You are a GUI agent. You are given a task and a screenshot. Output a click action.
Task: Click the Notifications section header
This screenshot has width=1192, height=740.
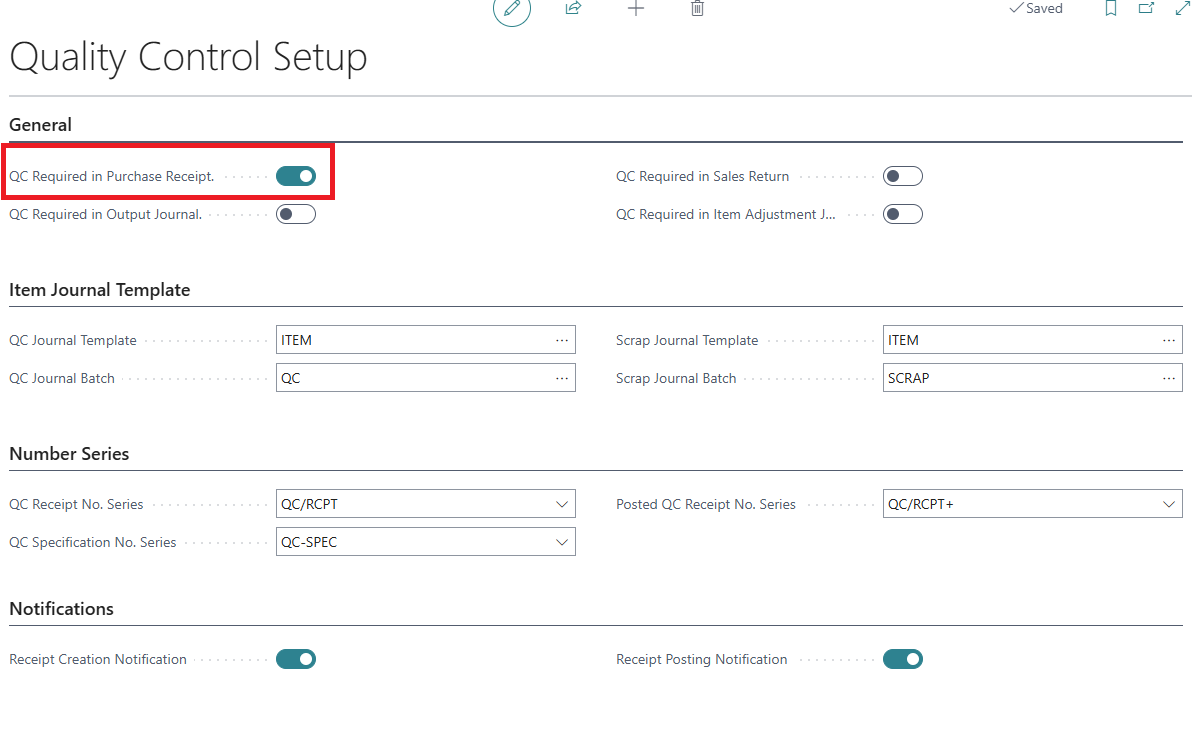point(61,609)
